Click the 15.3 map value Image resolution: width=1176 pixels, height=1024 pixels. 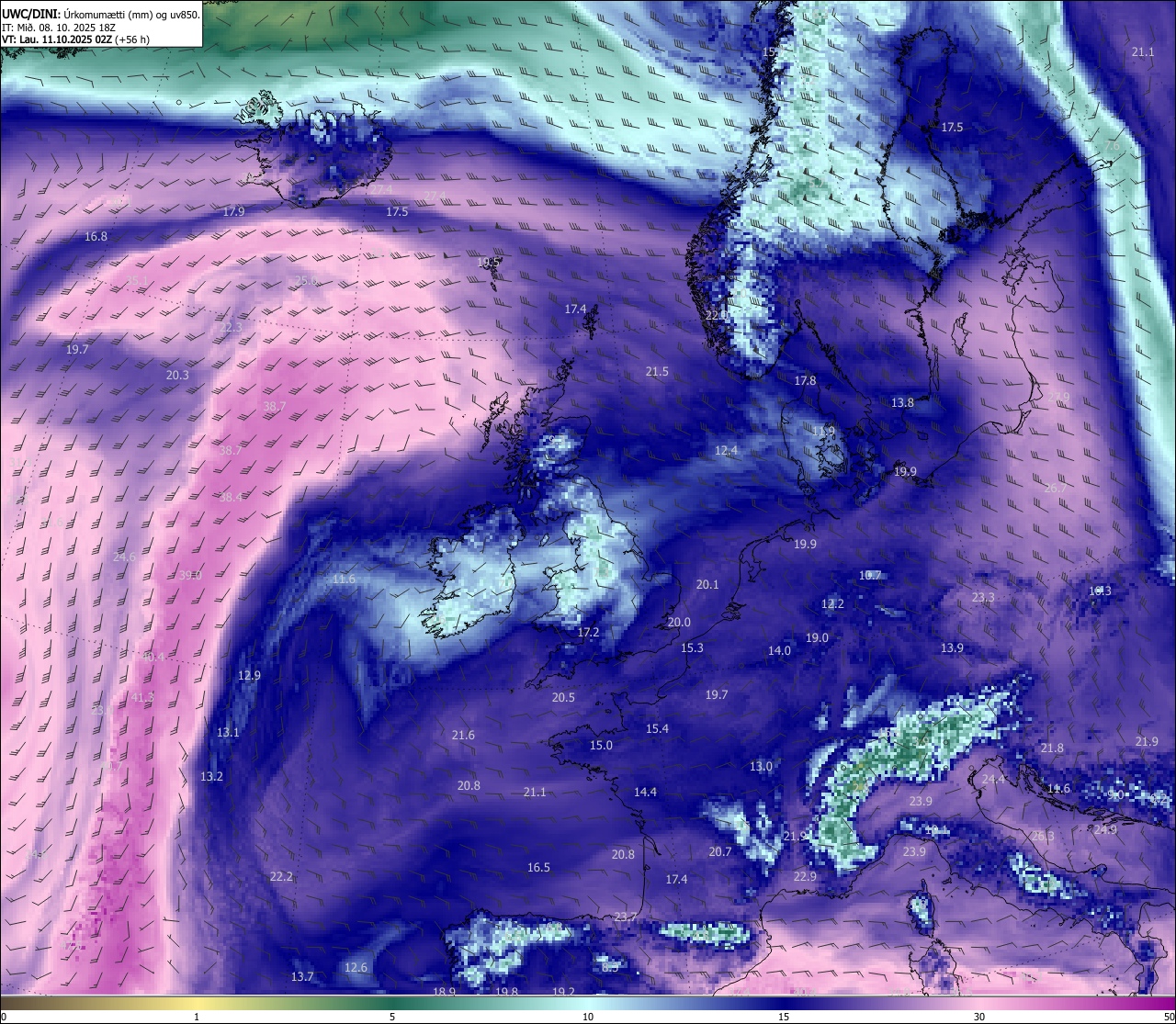692,647
